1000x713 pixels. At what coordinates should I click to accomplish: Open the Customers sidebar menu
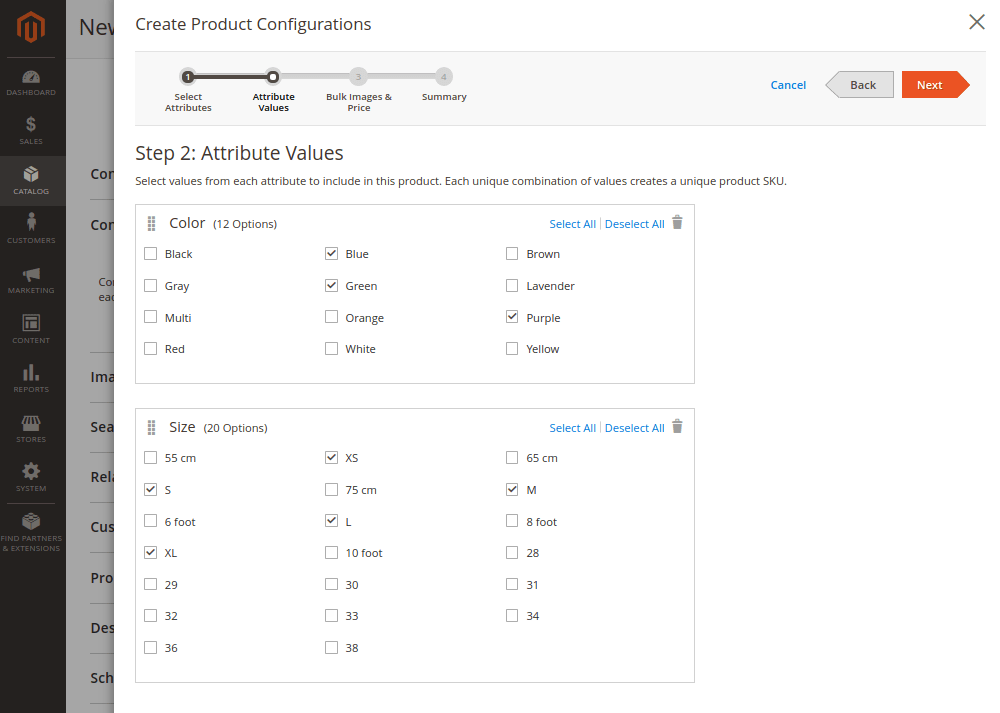tap(31, 229)
